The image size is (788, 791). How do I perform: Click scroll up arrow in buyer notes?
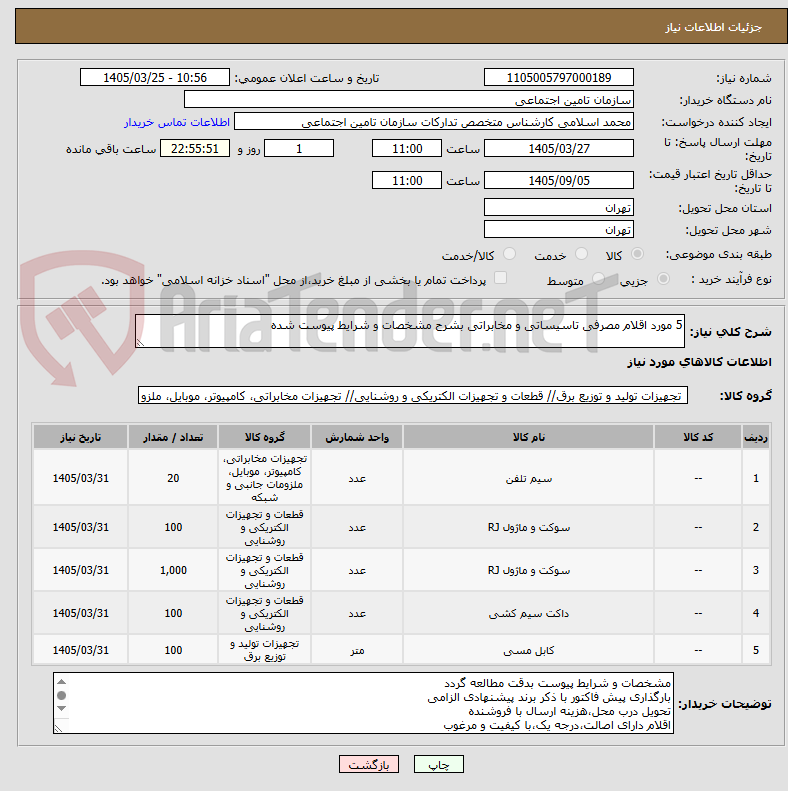click(62, 682)
